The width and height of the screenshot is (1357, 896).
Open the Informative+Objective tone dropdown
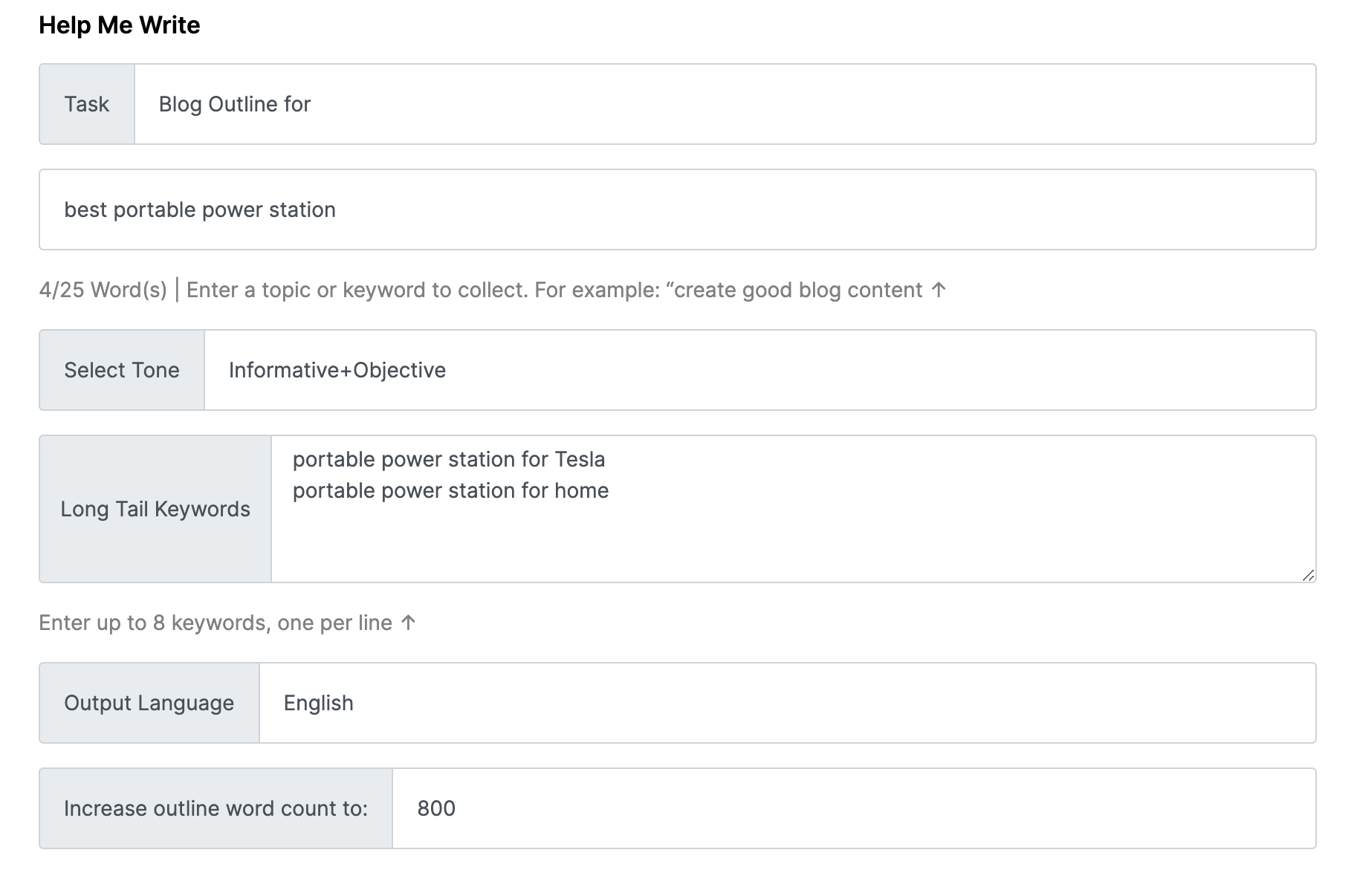point(760,370)
